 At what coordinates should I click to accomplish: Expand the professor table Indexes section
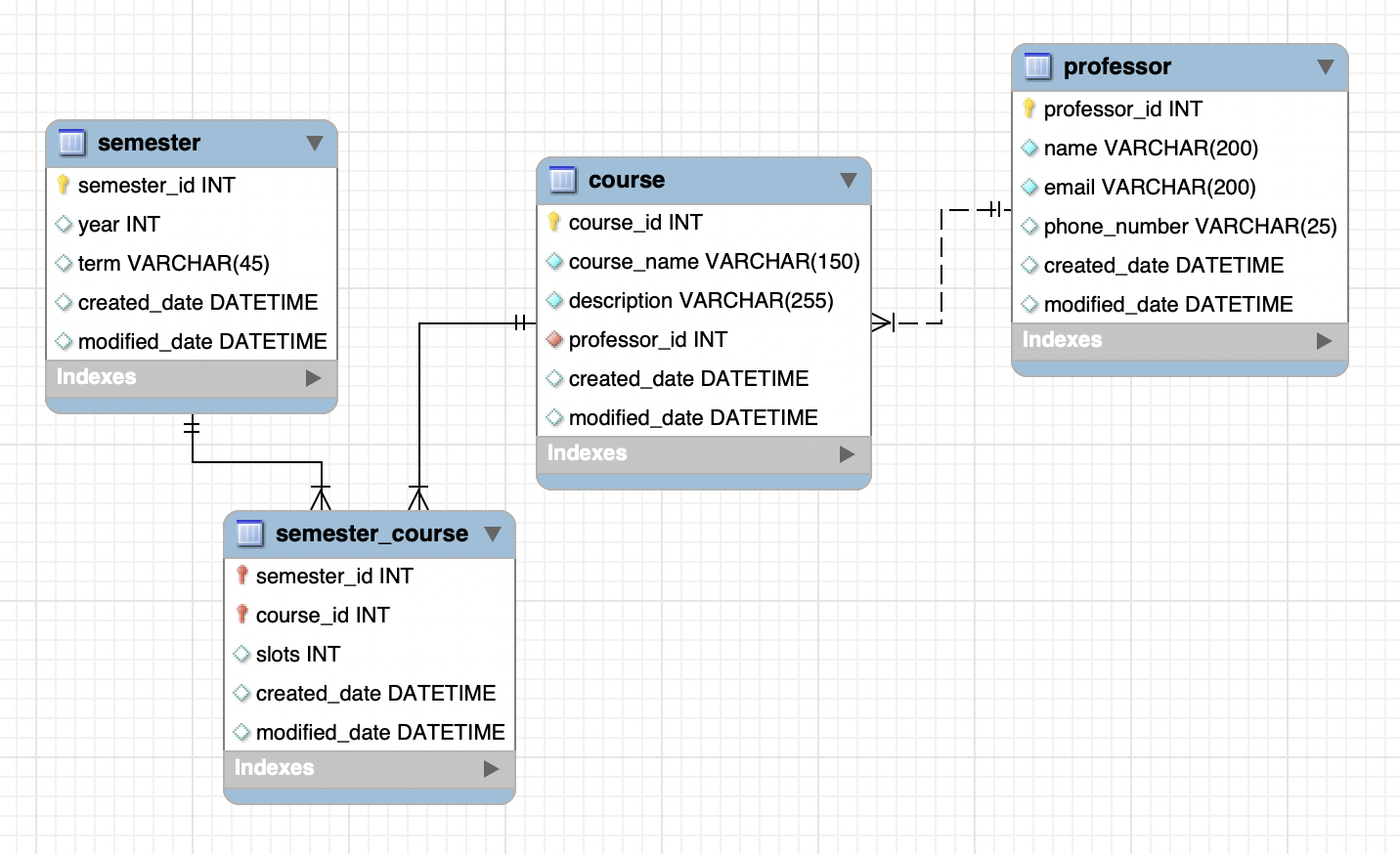(1324, 341)
